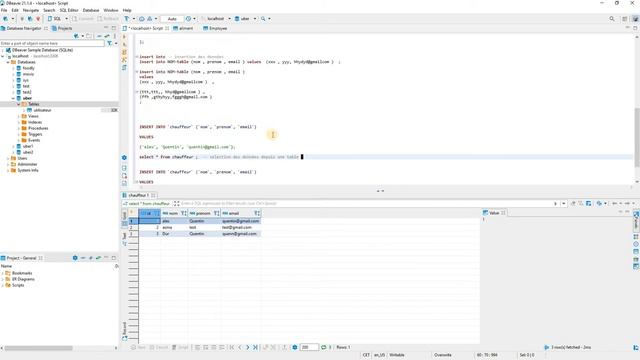Edit the fetch size 200 field

tap(309, 347)
